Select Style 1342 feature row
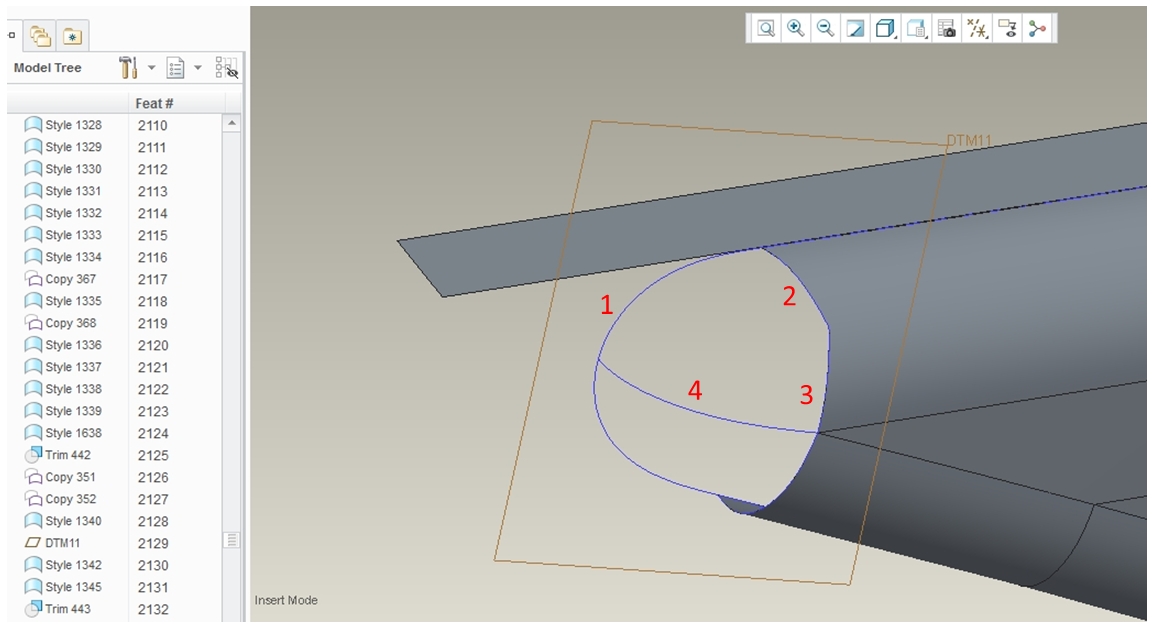The image size is (1154, 625). pos(63,565)
